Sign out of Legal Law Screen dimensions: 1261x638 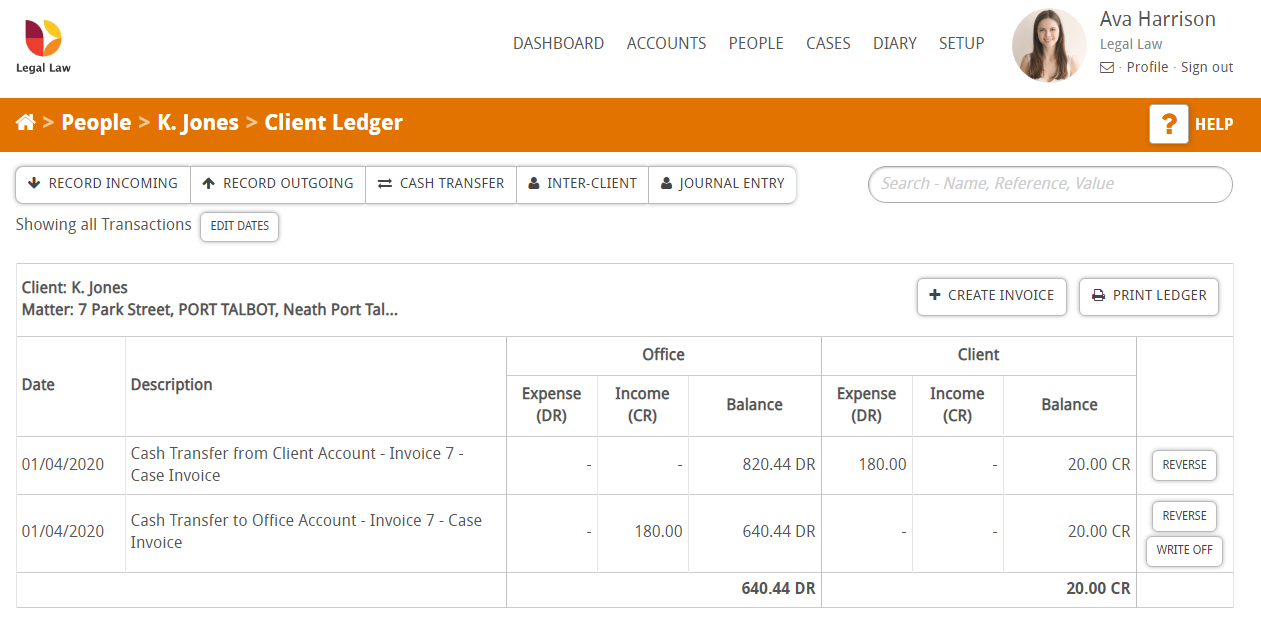point(1207,67)
